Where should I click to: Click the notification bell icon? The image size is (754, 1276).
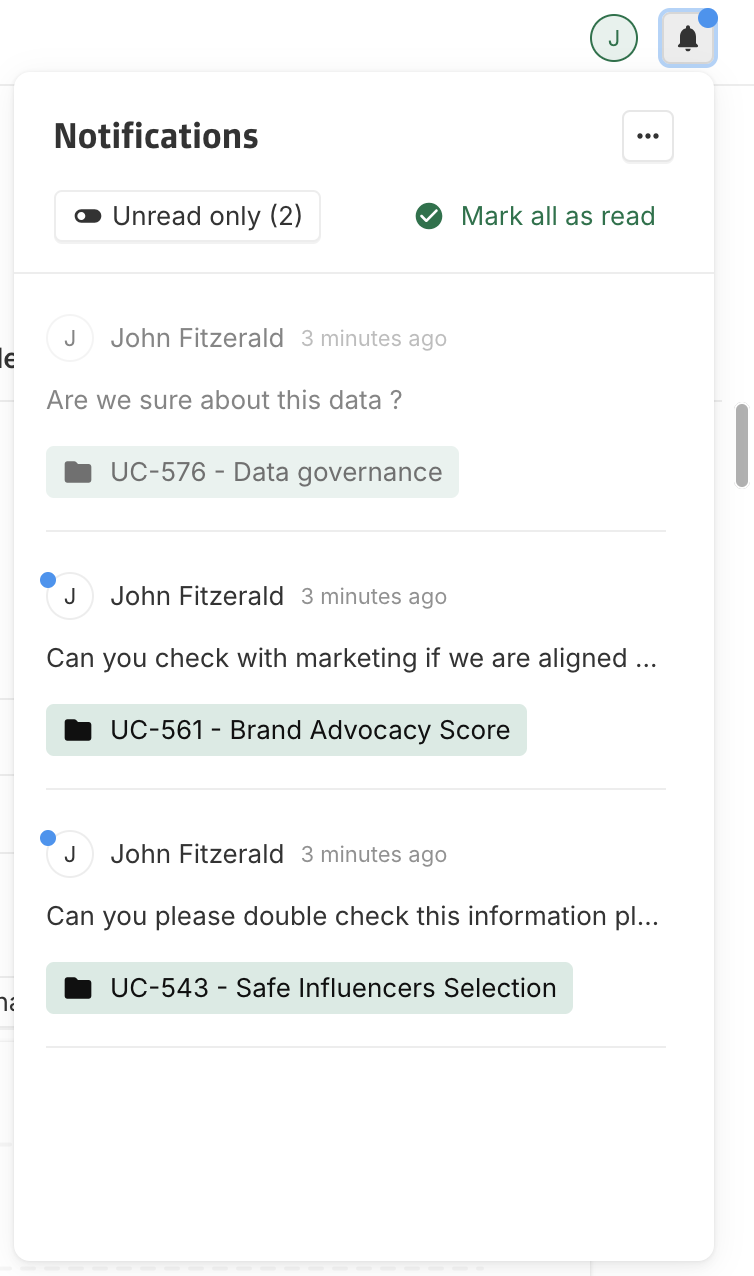click(x=687, y=39)
